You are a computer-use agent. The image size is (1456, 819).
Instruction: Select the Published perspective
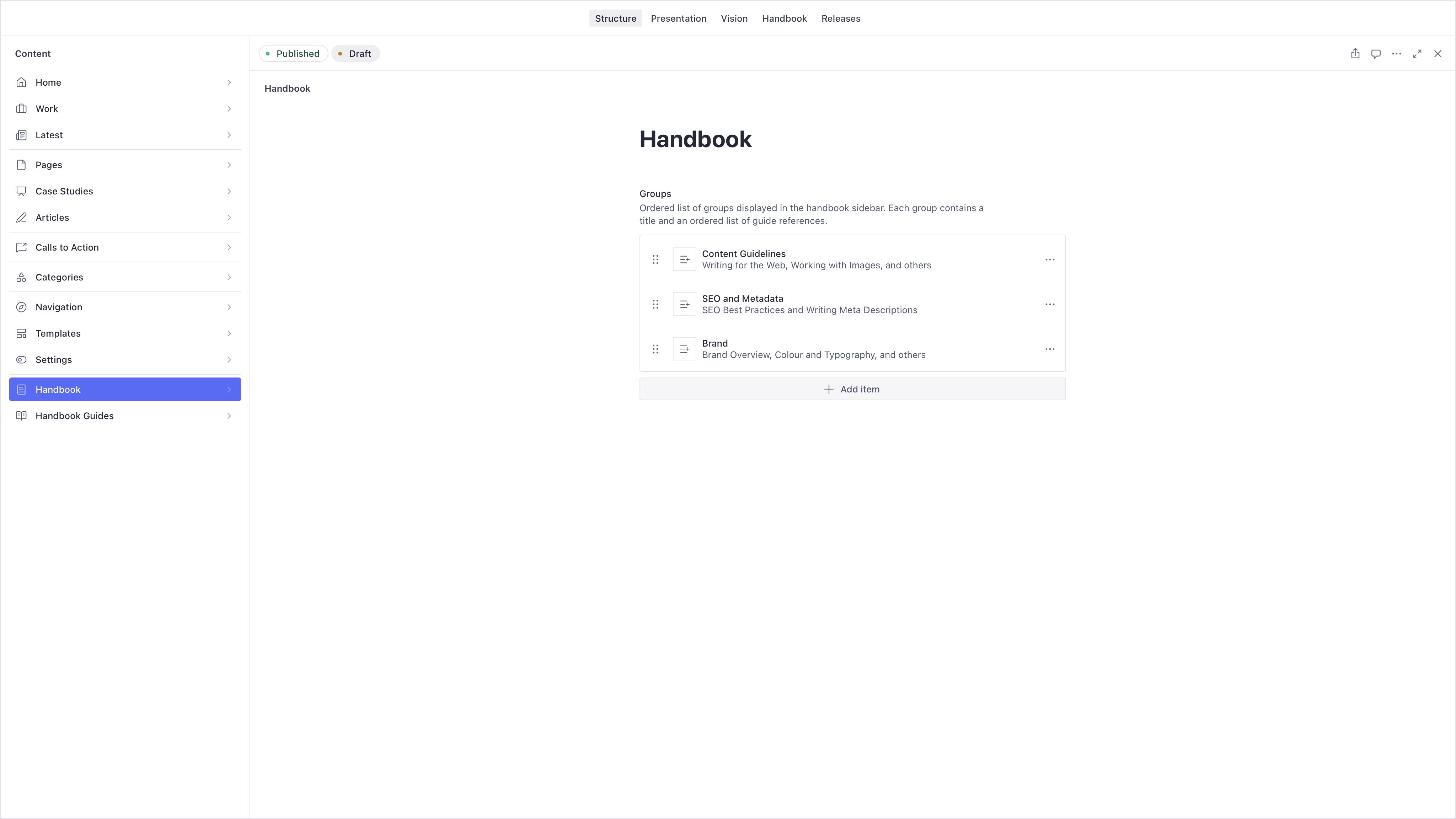[293, 54]
